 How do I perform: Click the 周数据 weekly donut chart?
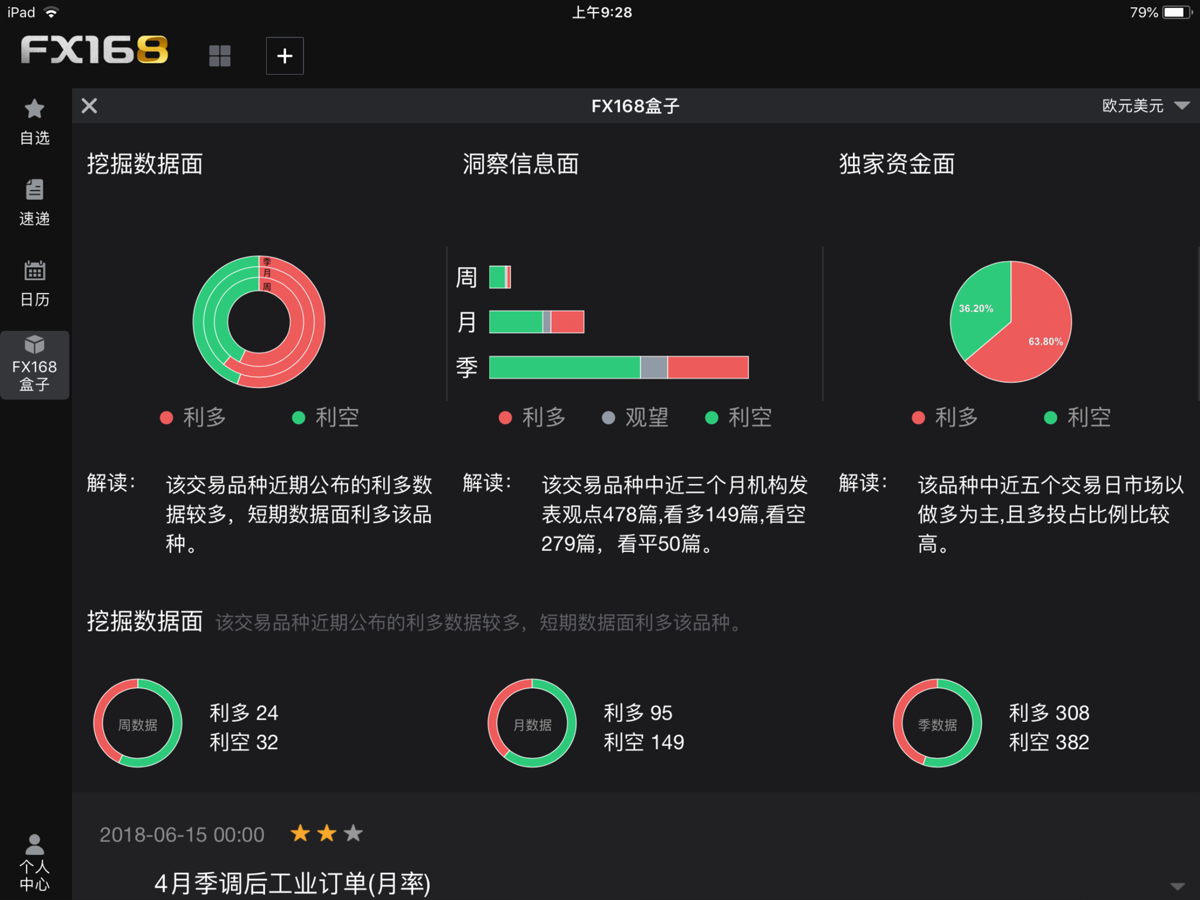[137, 723]
